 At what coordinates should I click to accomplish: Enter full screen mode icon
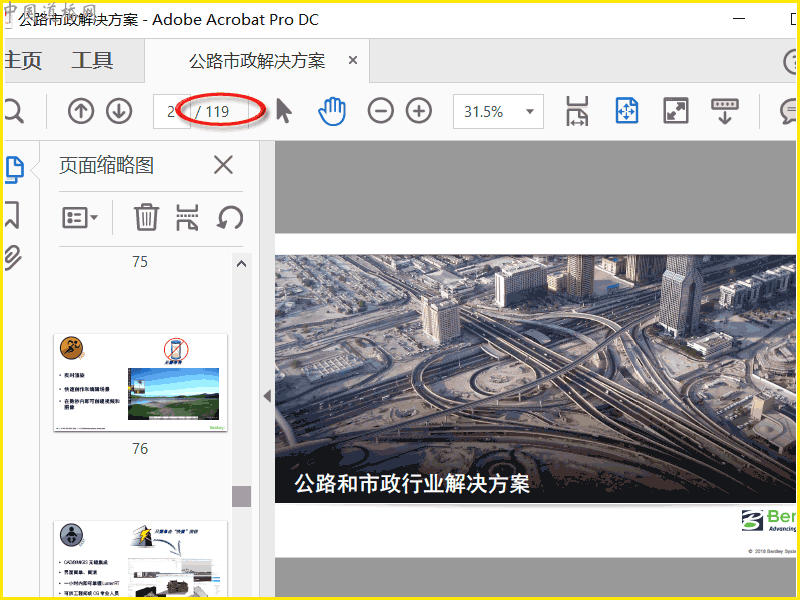click(x=676, y=111)
